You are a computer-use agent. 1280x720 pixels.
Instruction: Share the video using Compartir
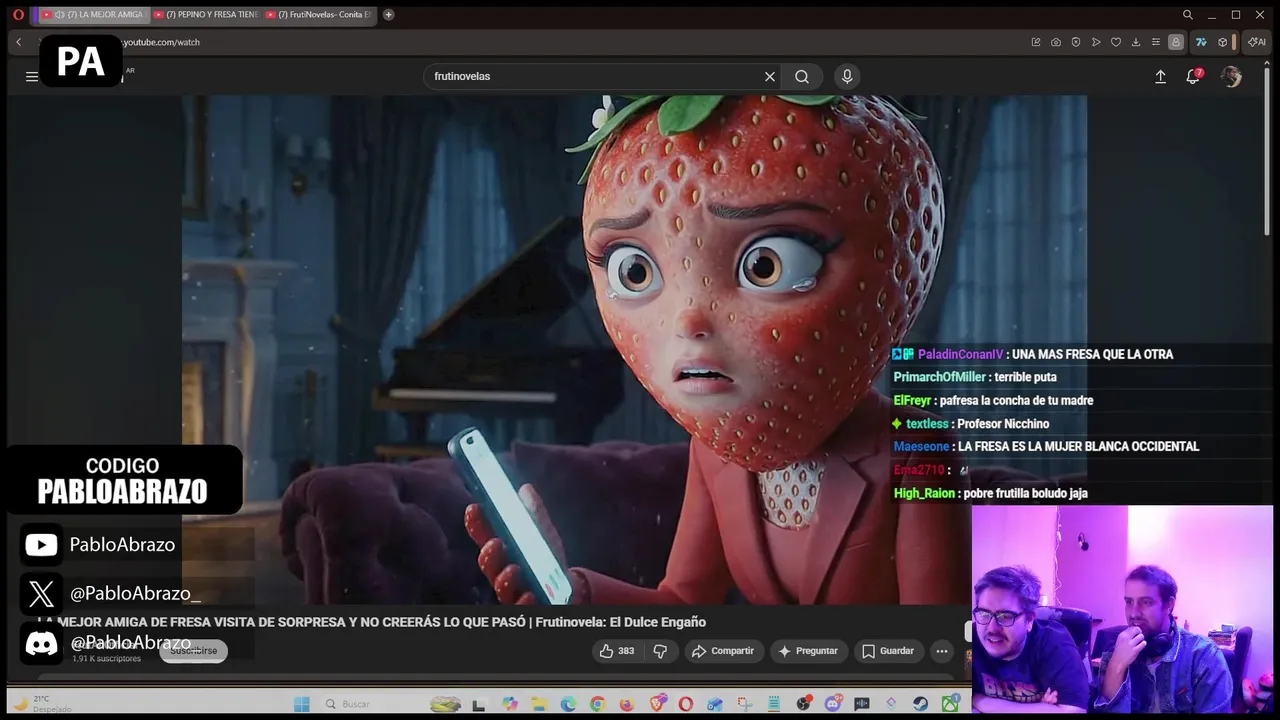pyautogui.click(x=722, y=651)
